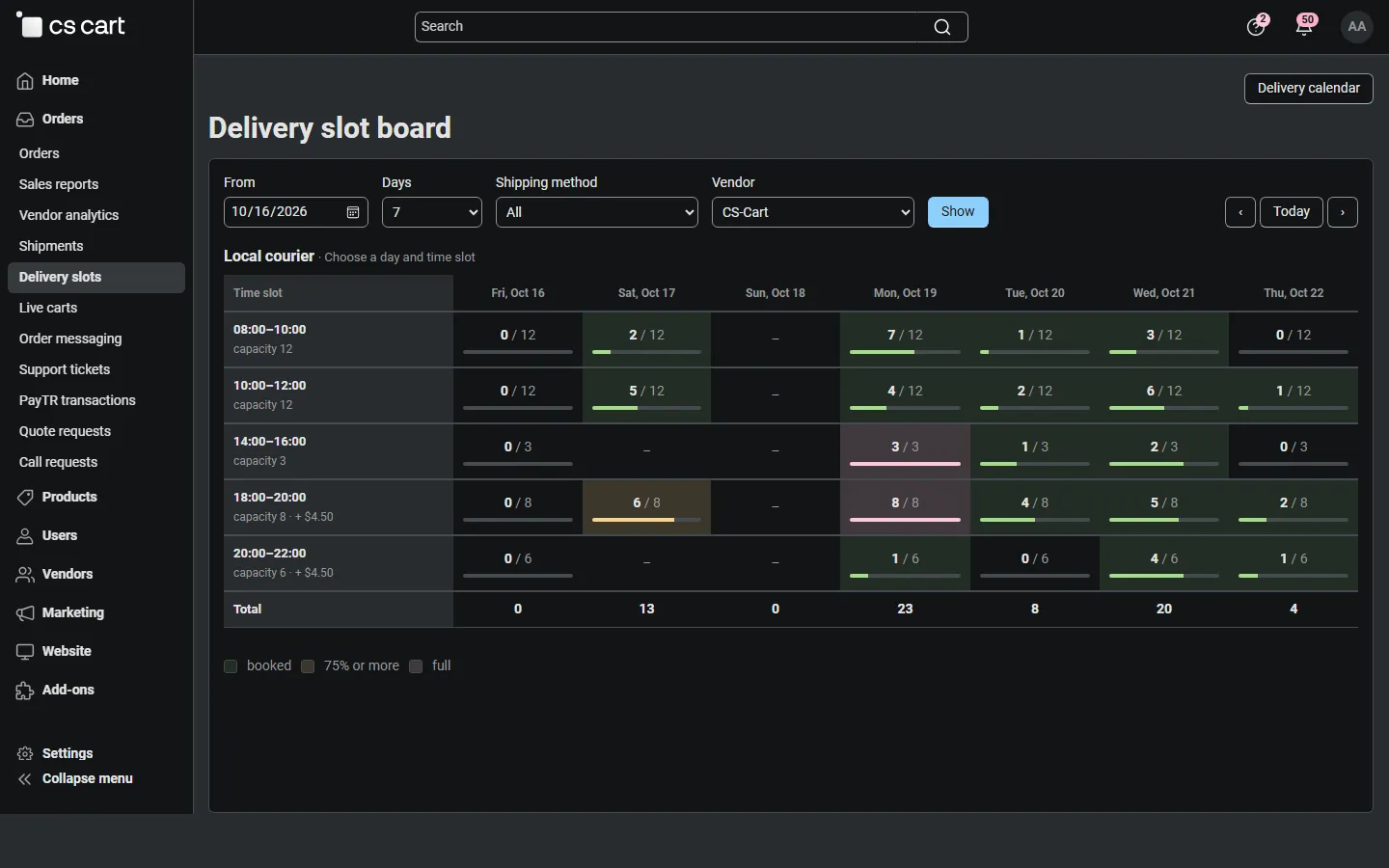Click the CS-Cart logo icon
This screenshot has width=1389, height=868.
click(x=29, y=25)
